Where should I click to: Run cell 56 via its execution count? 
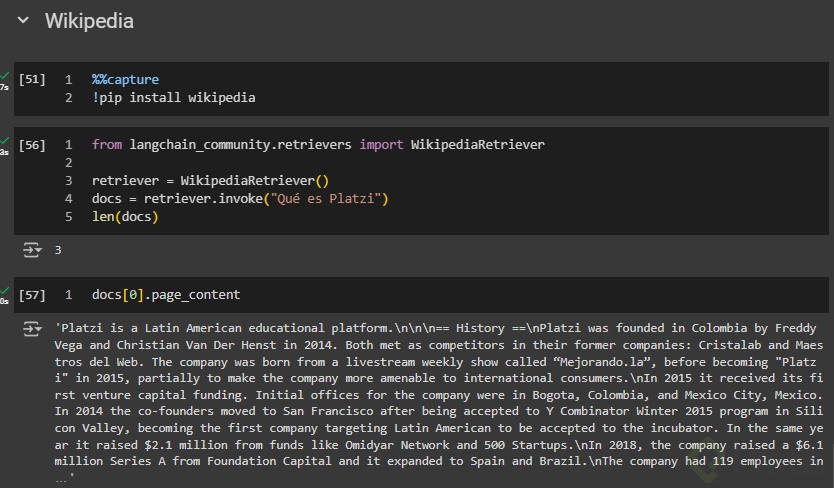[x=32, y=145]
